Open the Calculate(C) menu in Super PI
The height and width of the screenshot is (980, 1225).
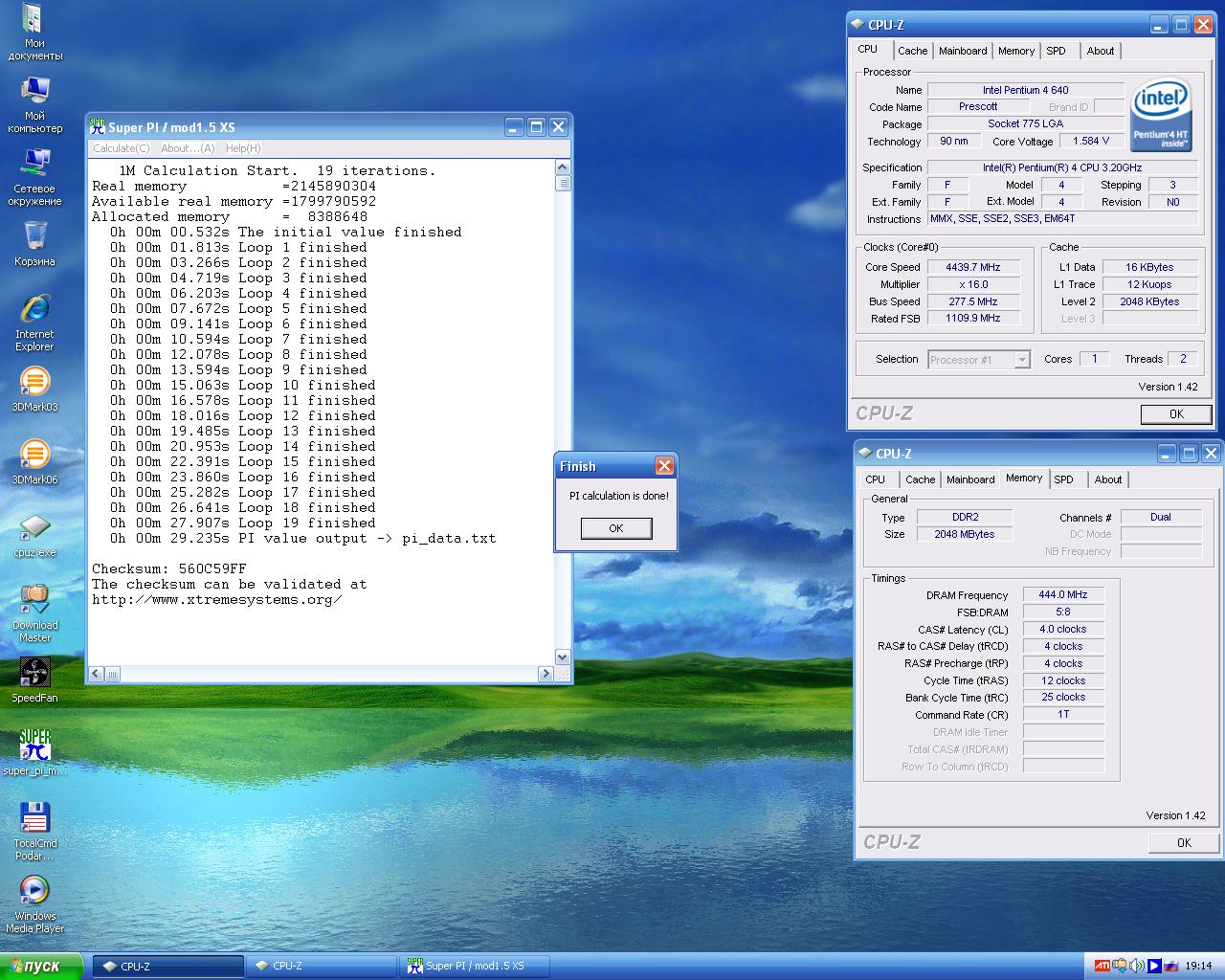pyautogui.click(x=121, y=148)
